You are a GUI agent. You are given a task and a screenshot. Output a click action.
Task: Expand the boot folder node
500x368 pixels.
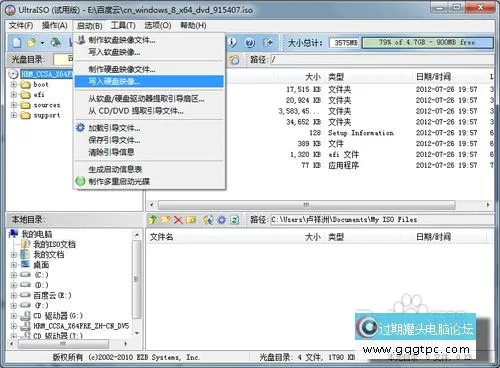[x=14, y=84]
